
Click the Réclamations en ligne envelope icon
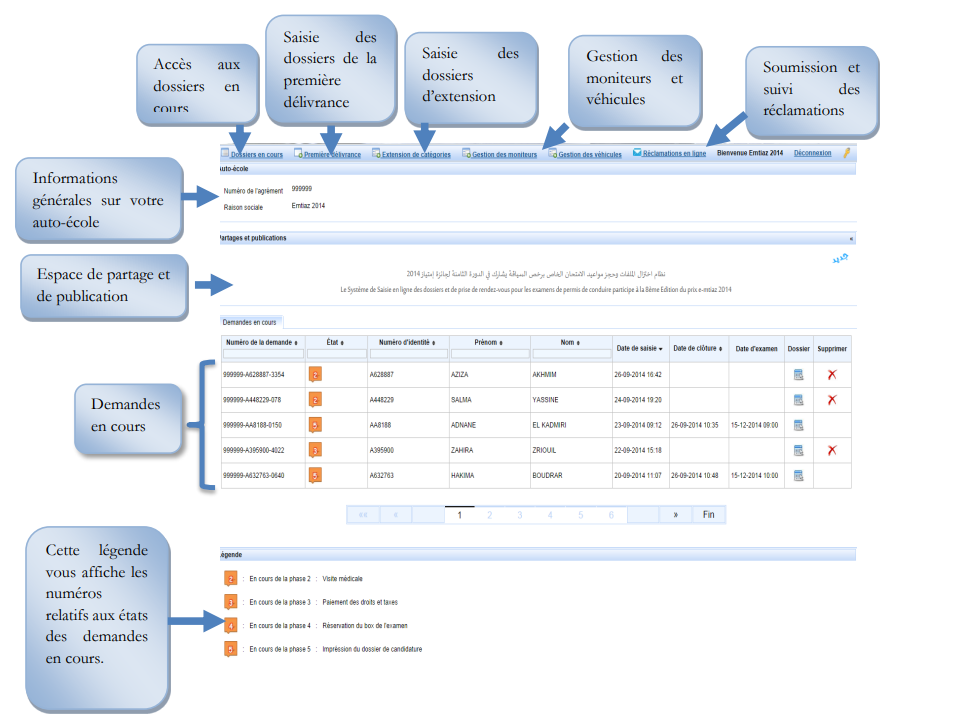[637, 152]
